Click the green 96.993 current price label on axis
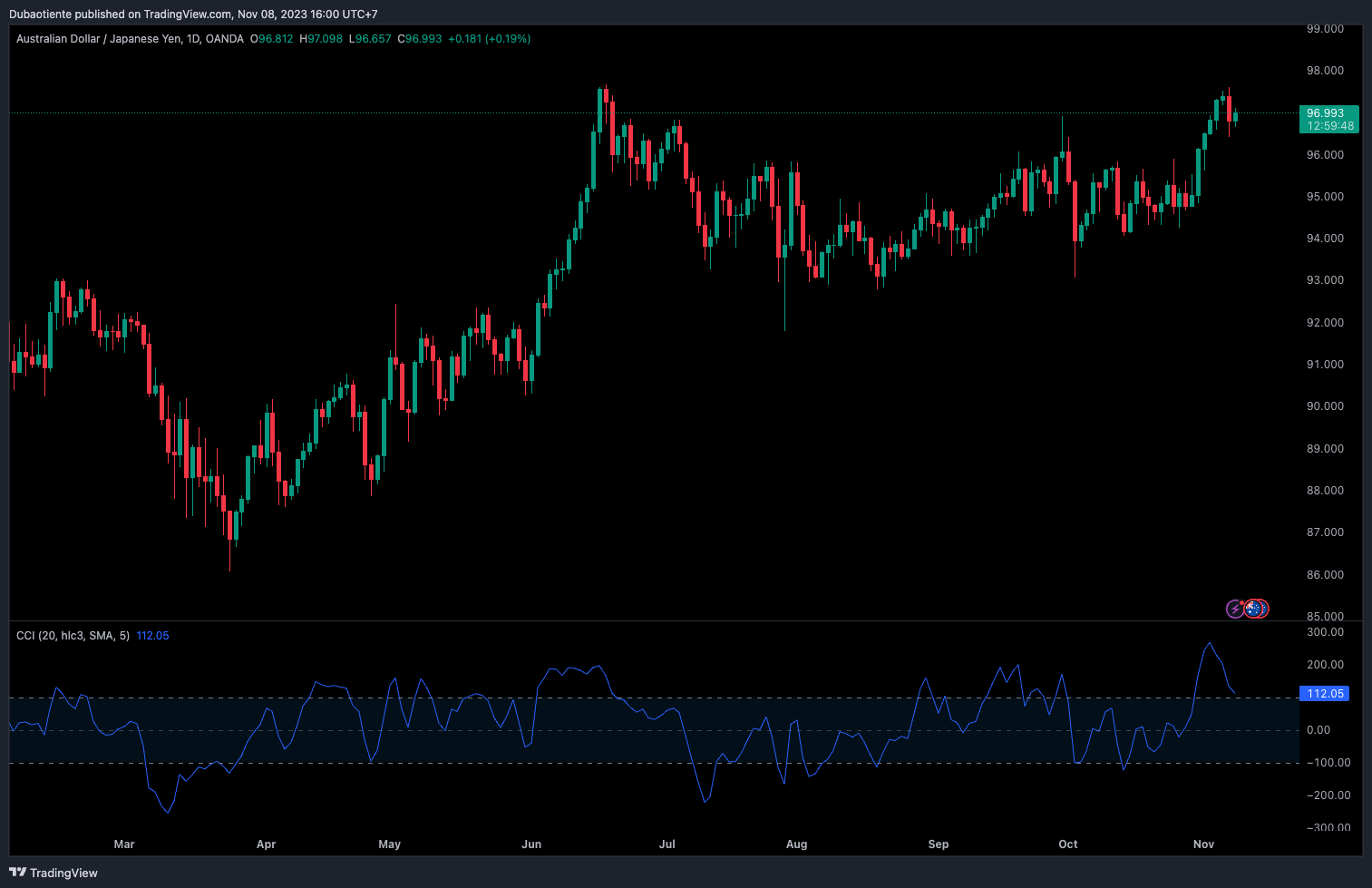The height and width of the screenshot is (888, 1372). 1325,113
